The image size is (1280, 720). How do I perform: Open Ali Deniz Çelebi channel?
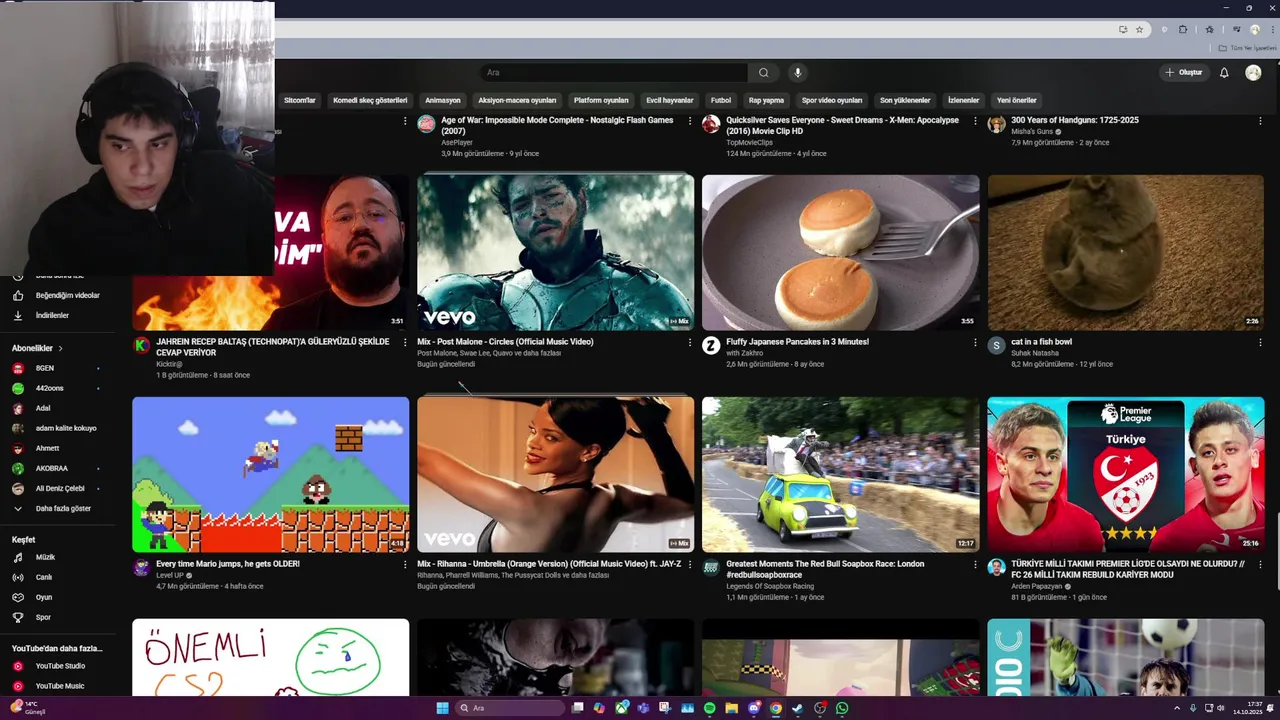point(58,488)
